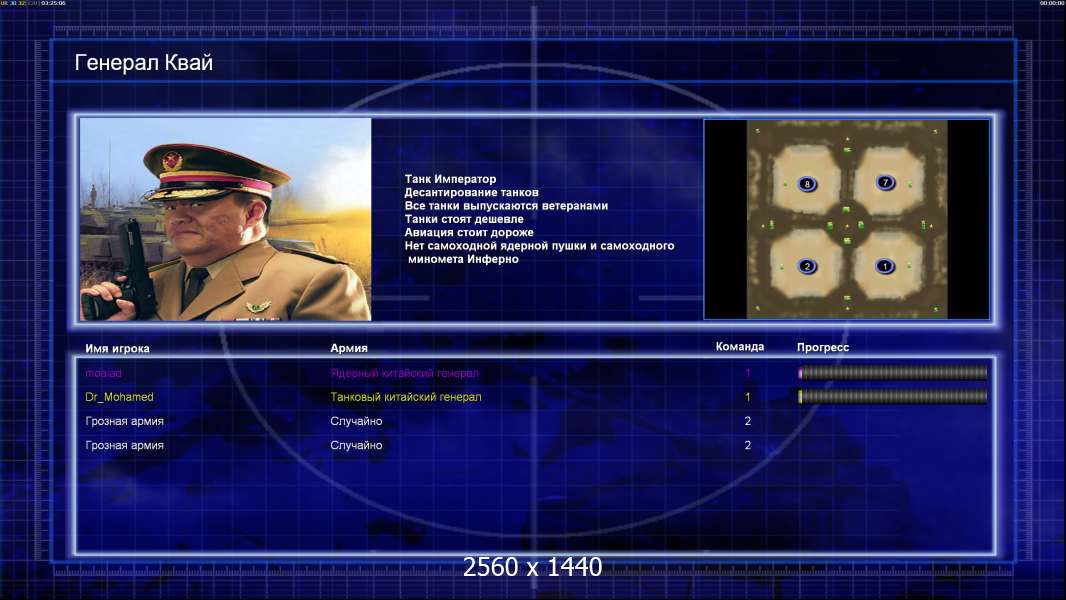1066x600 pixels.
Task: Click team number 2 in second Грозная армия row
Action: (748, 445)
